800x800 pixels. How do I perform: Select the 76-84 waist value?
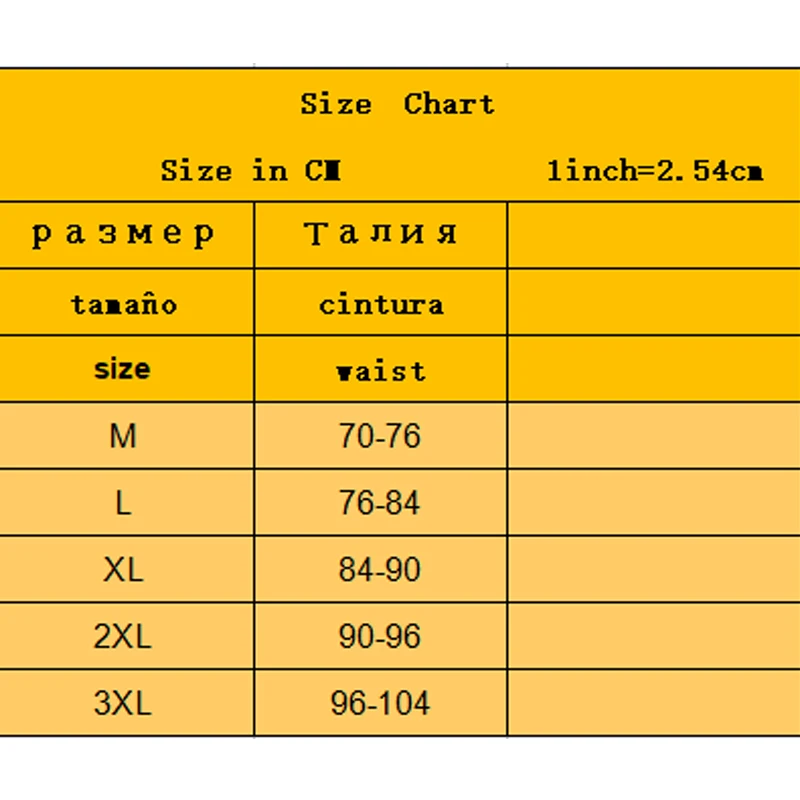[380, 503]
